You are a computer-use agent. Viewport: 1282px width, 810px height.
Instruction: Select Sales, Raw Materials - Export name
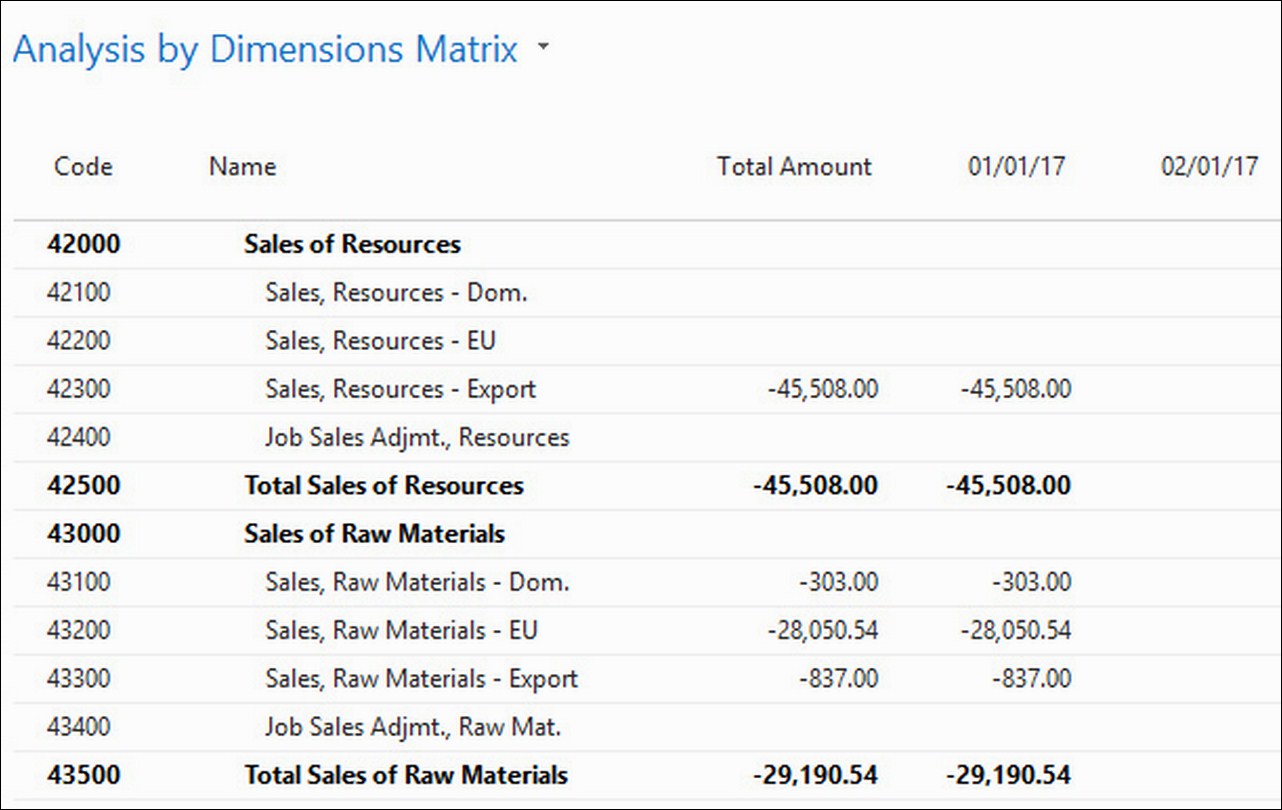(x=421, y=678)
